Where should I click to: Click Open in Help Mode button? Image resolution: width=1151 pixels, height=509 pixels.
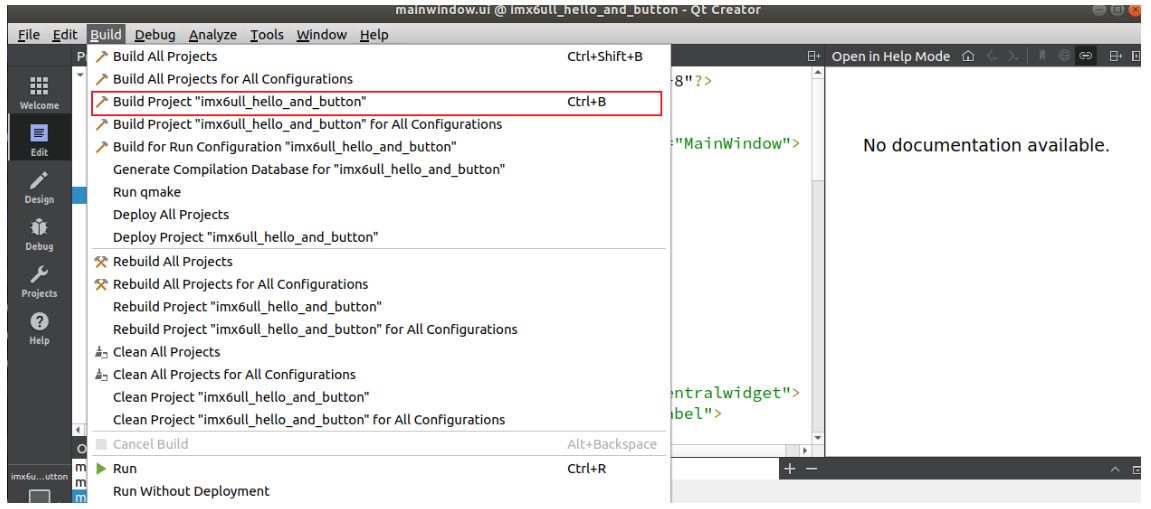coord(890,56)
